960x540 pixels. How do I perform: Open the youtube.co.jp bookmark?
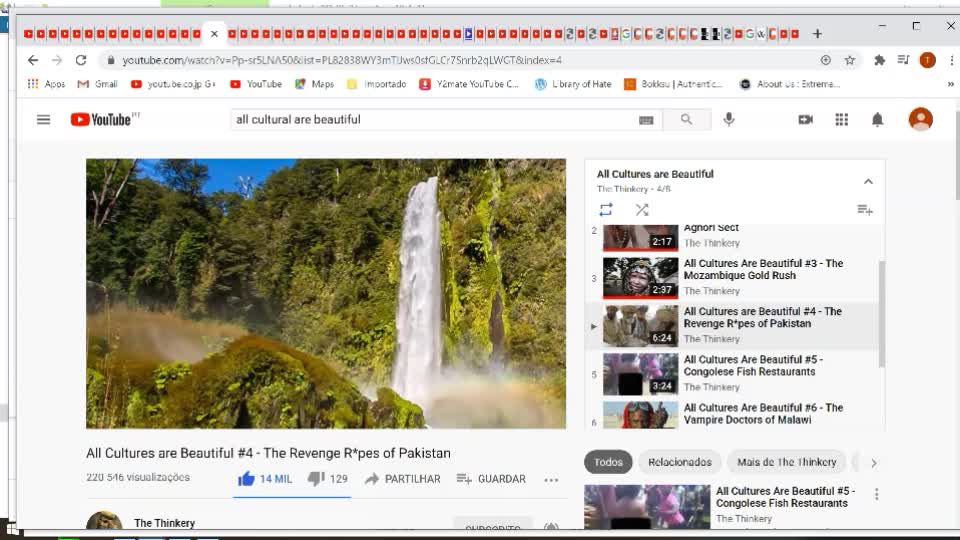coord(173,84)
